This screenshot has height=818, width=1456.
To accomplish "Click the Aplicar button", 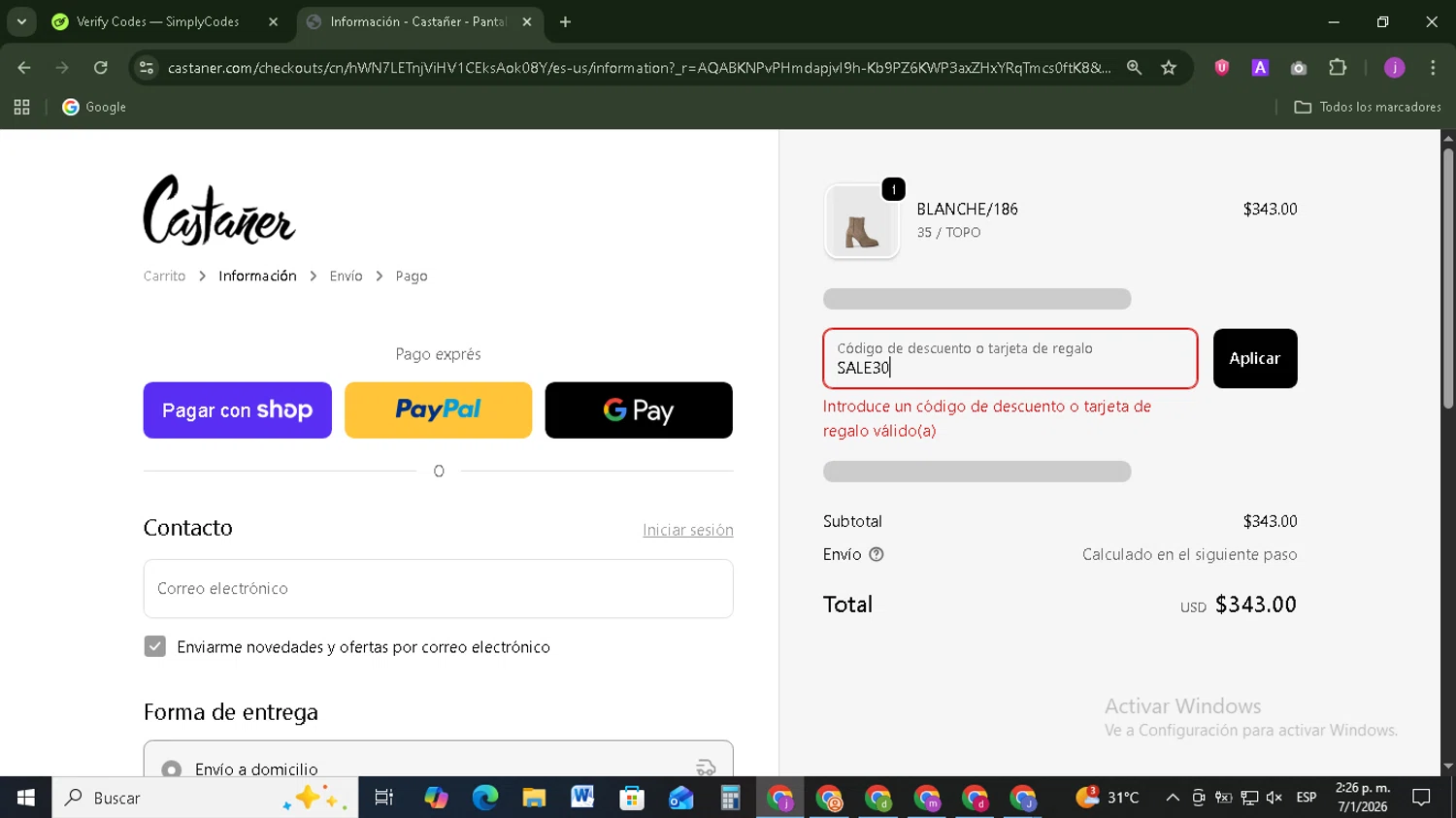I will [1255, 359].
